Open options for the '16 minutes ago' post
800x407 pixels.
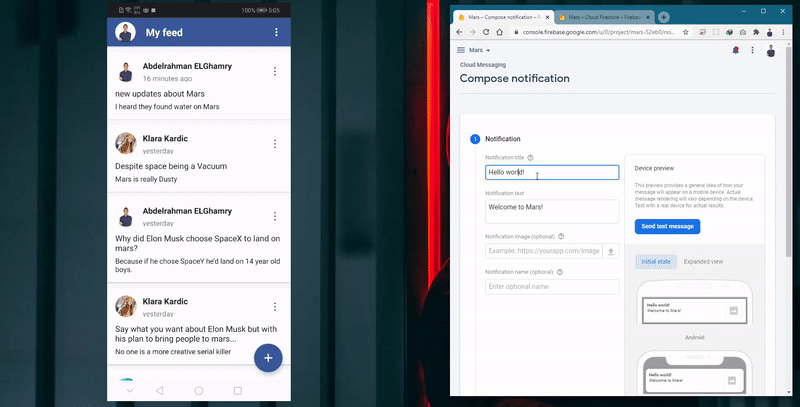click(x=274, y=71)
